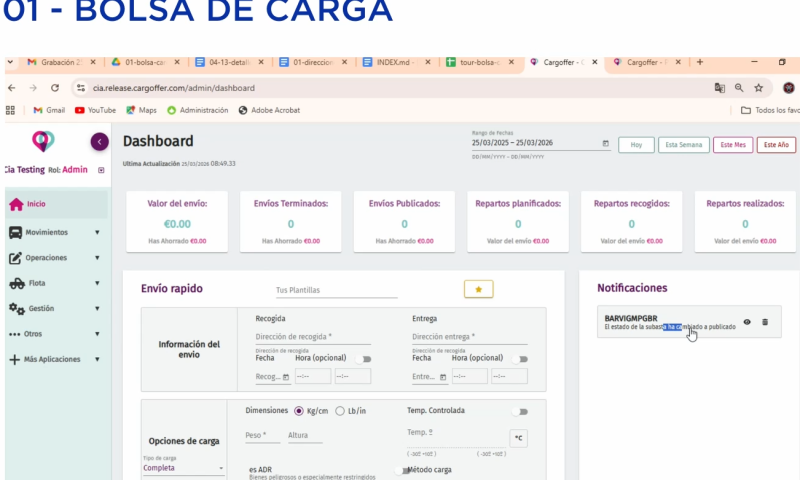Enable the pickup Hora (opcional) toggle

365,358
